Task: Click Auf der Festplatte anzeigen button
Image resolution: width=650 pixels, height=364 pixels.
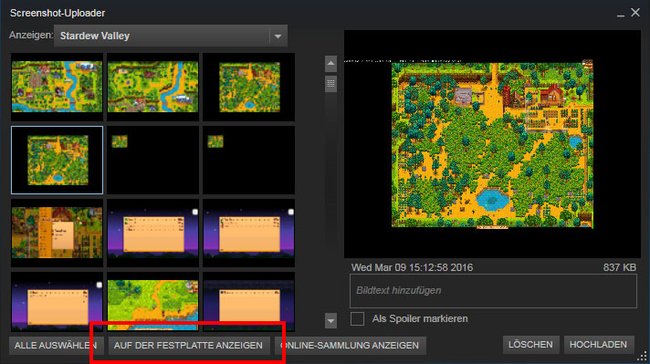Action: tap(189, 345)
